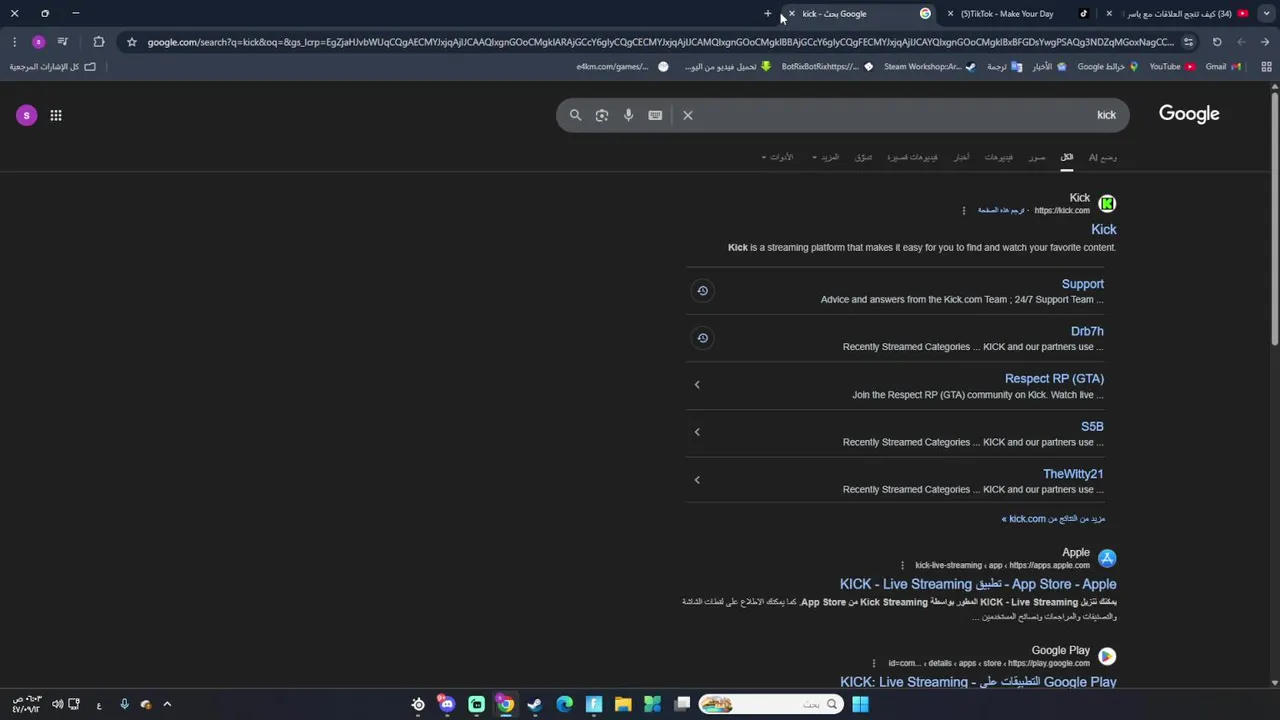Click the Apple App Store result icon
The image size is (1280, 720).
[1107, 558]
